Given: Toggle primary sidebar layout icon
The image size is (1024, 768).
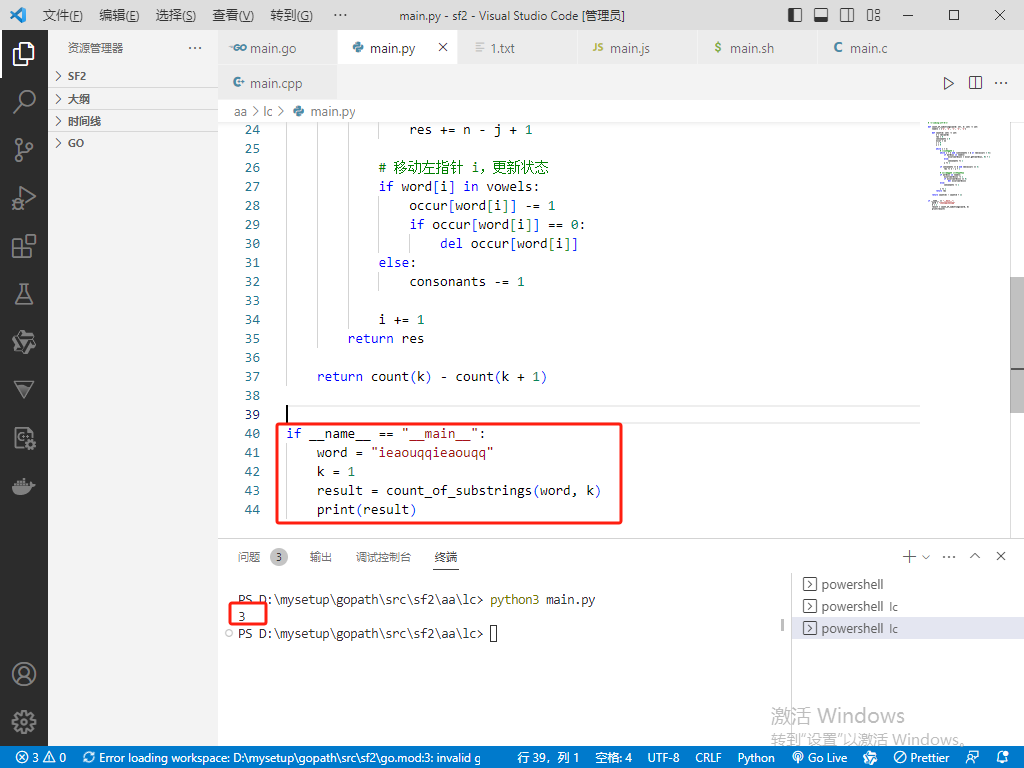Looking at the screenshot, I should 795,15.
